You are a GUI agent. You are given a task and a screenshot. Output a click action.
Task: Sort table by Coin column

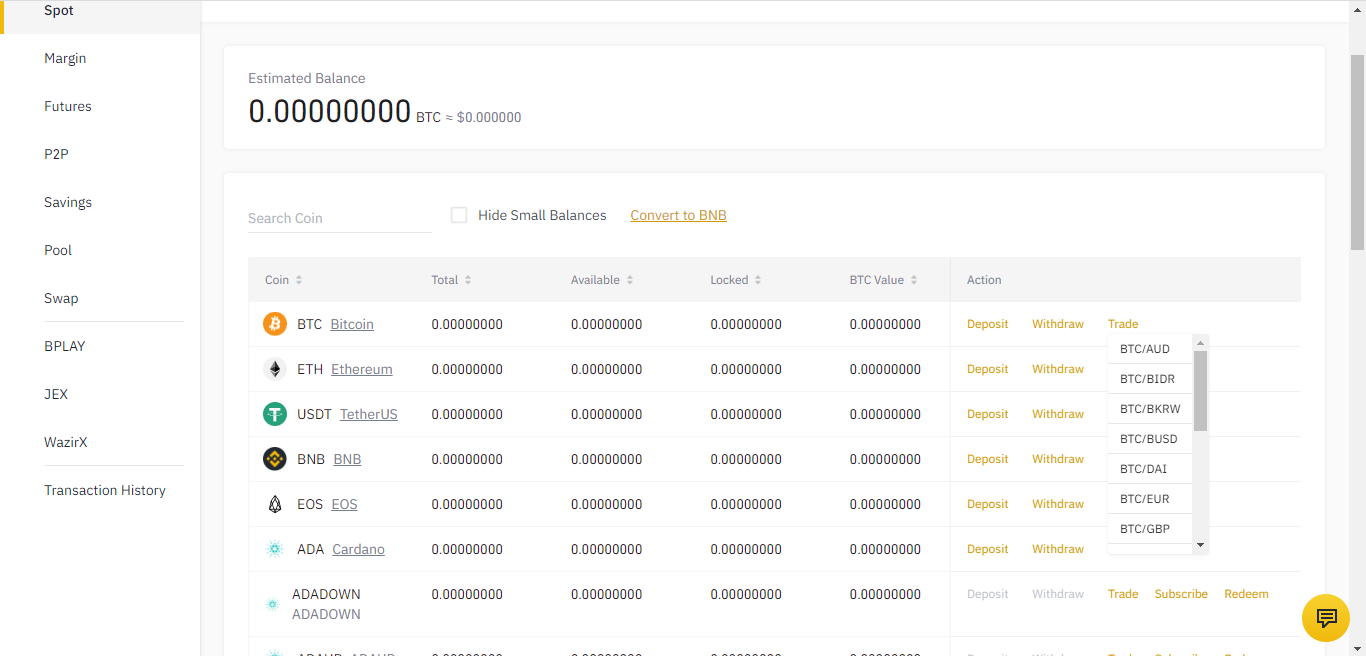tap(284, 280)
